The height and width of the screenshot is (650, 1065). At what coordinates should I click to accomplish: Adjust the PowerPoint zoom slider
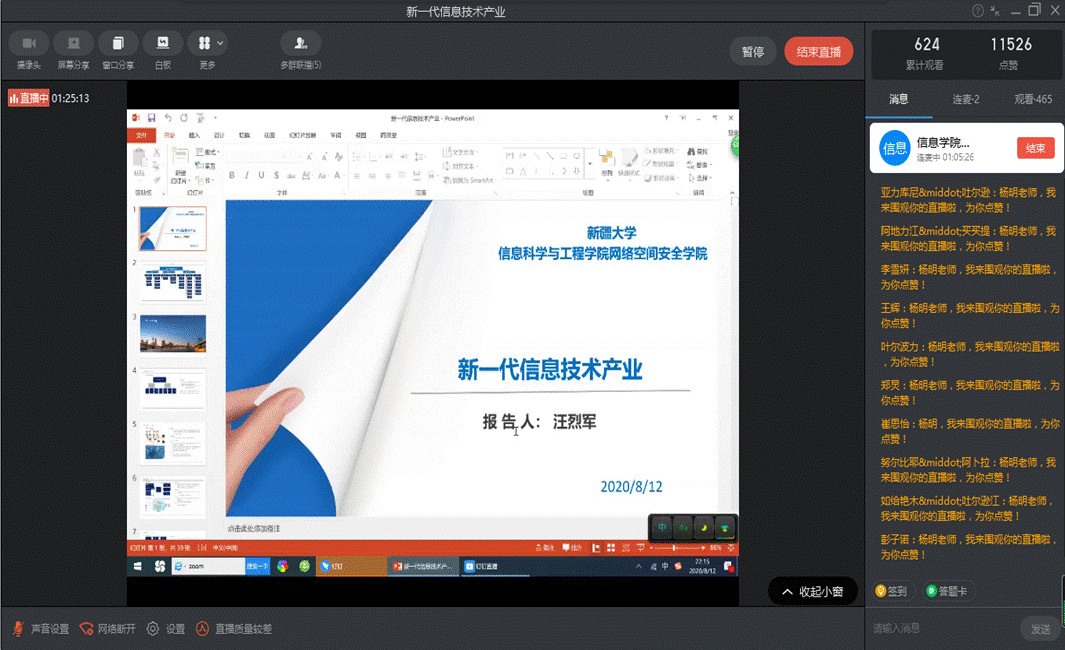674,547
